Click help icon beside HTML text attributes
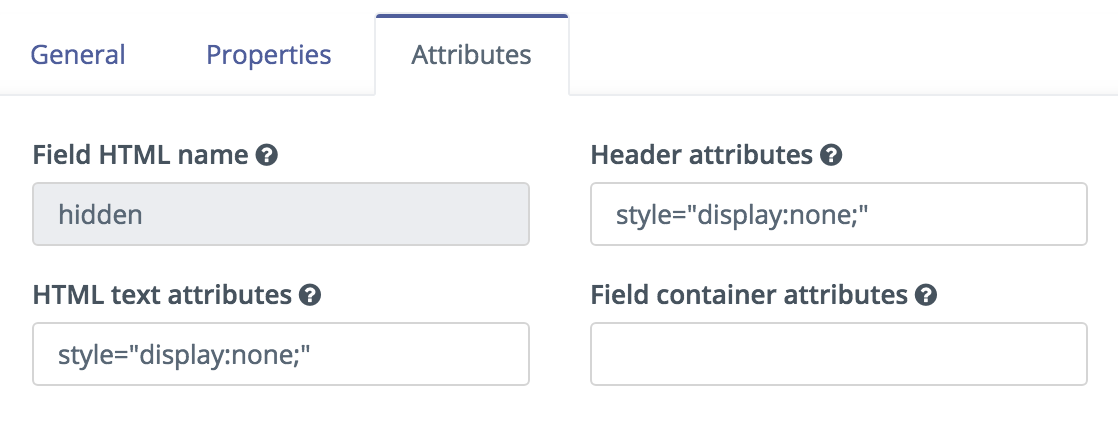 coord(309,294)
